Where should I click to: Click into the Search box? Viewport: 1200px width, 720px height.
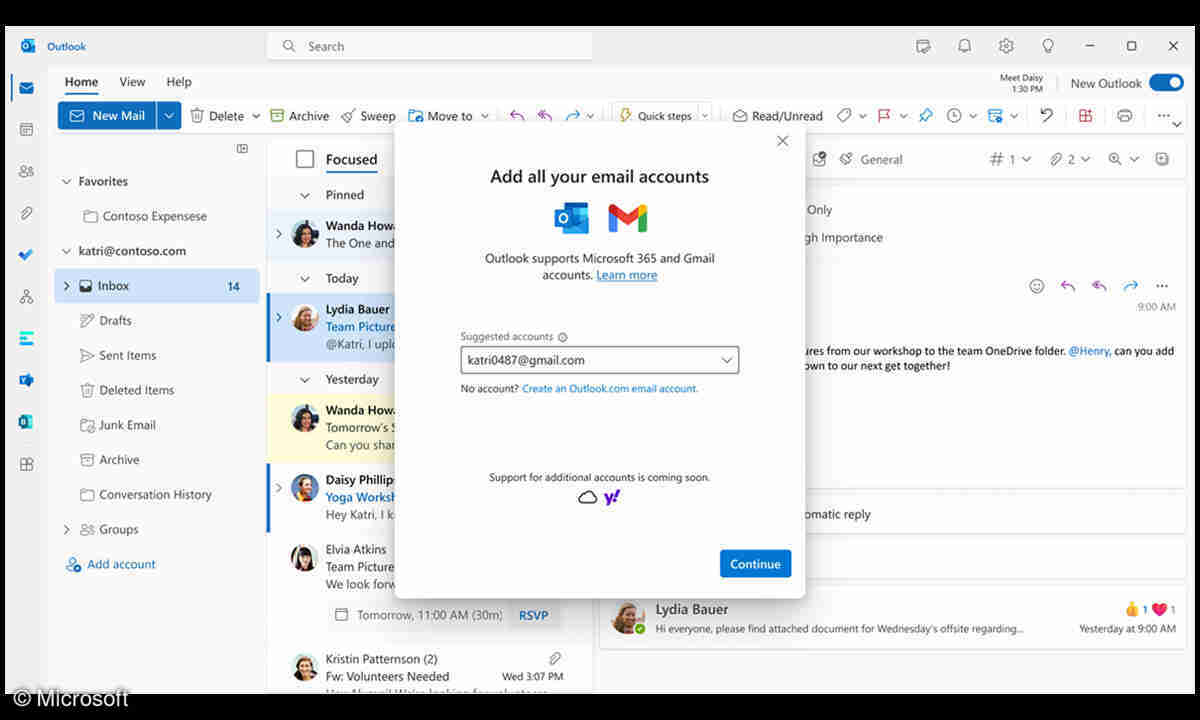coord(430,46)
